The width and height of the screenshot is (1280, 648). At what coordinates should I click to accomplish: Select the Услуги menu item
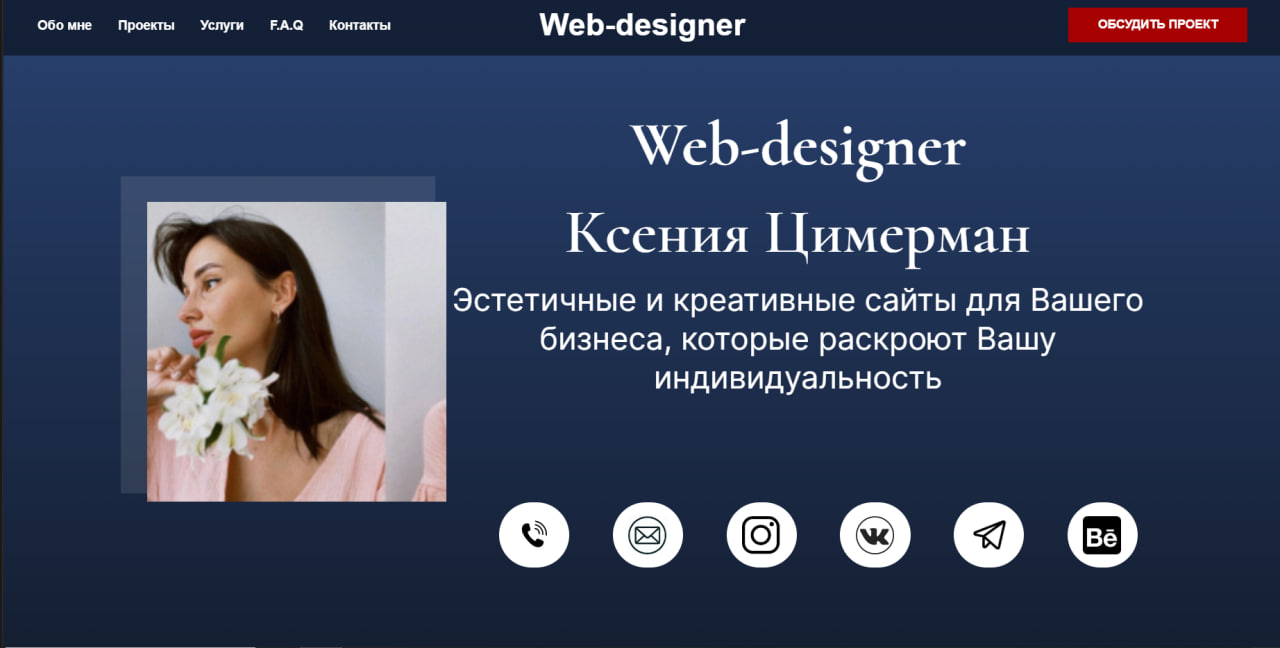tap(222, 25)
